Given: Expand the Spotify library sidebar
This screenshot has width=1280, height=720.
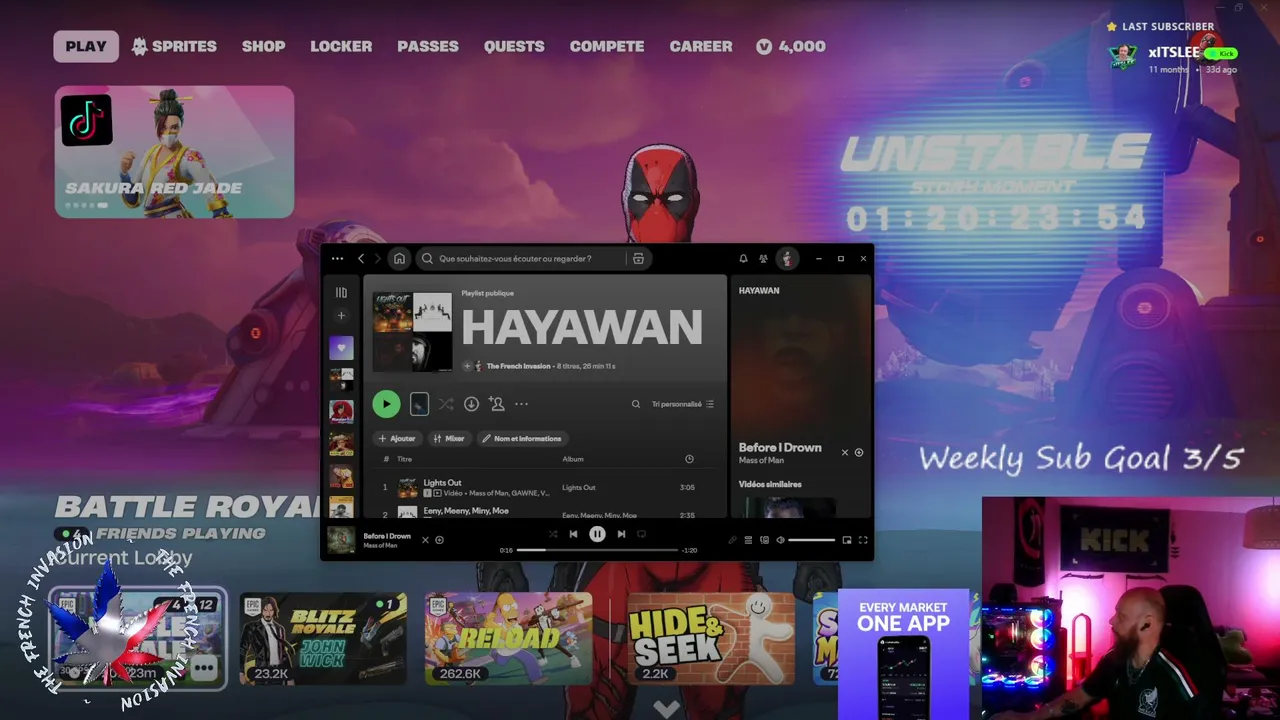Looking at the screenshot, I should coord(341,292).
